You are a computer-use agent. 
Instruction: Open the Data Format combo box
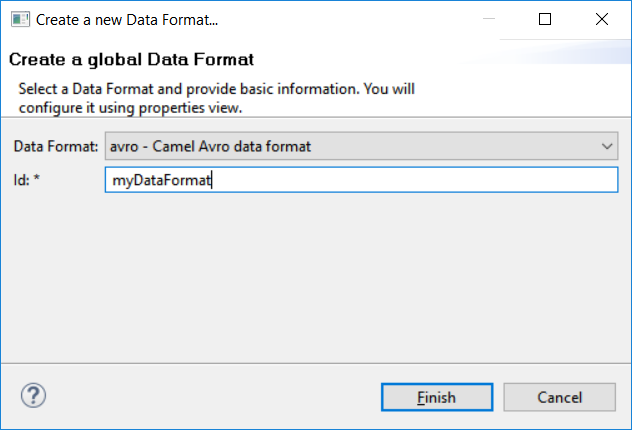[x=360, y=146]
